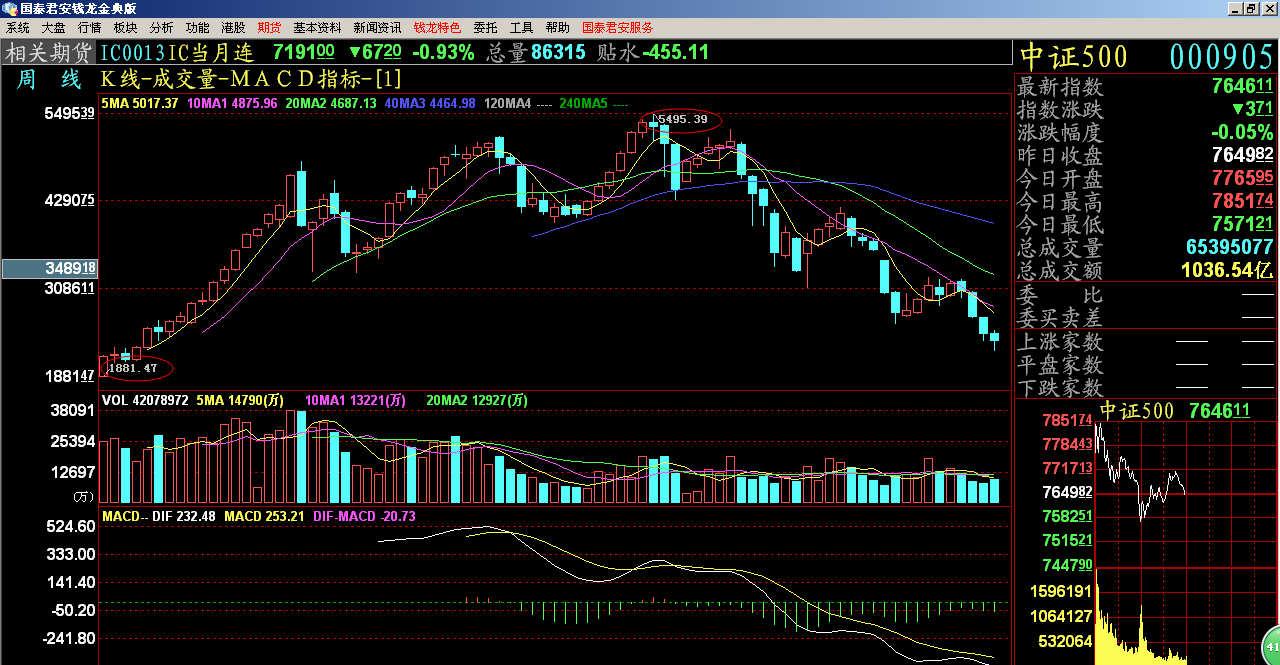
Task: Click the highlighted 348918 price axis cursor
Action: 49,268
